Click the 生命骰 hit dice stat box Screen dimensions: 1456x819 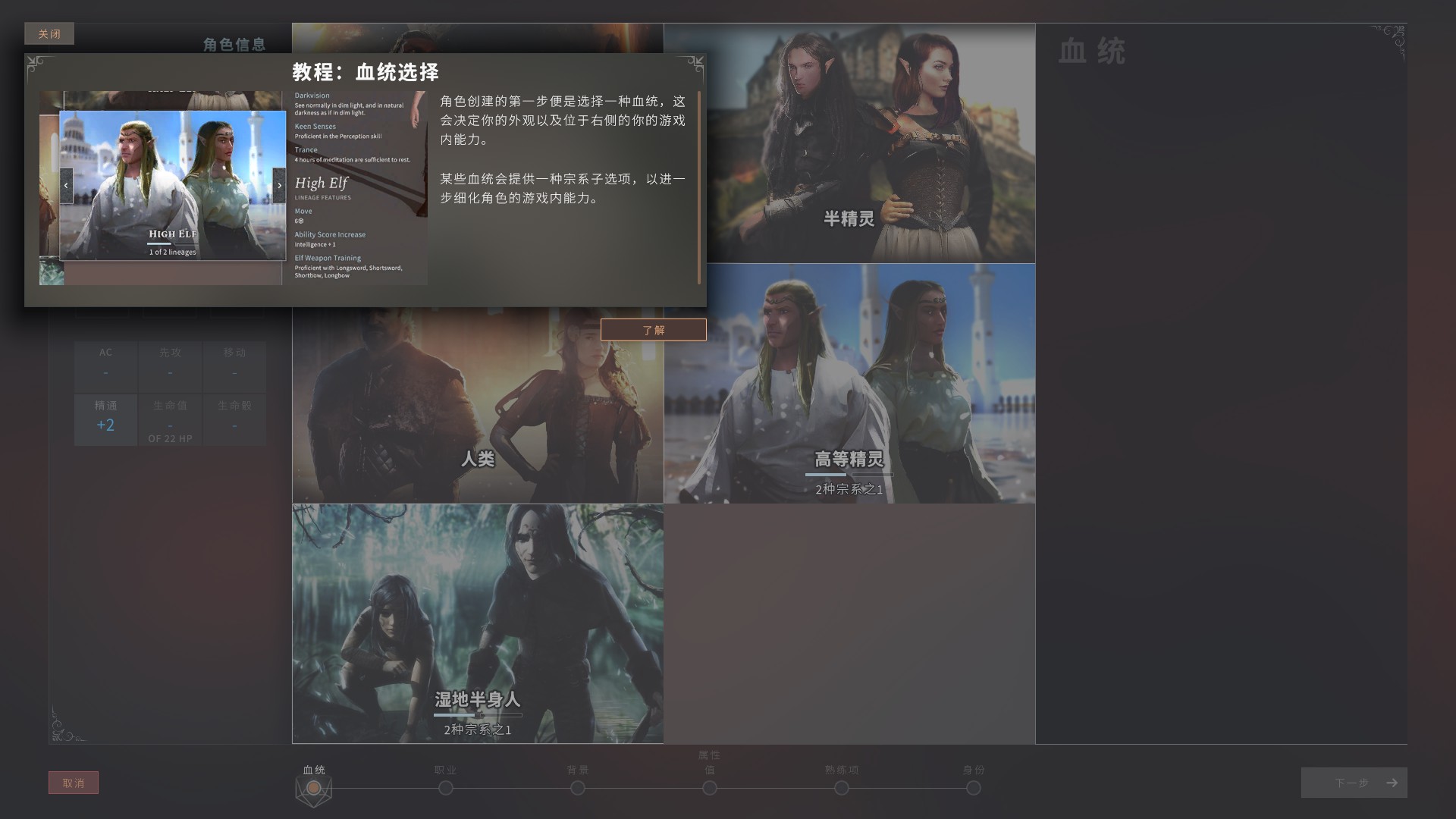[234, 419]
